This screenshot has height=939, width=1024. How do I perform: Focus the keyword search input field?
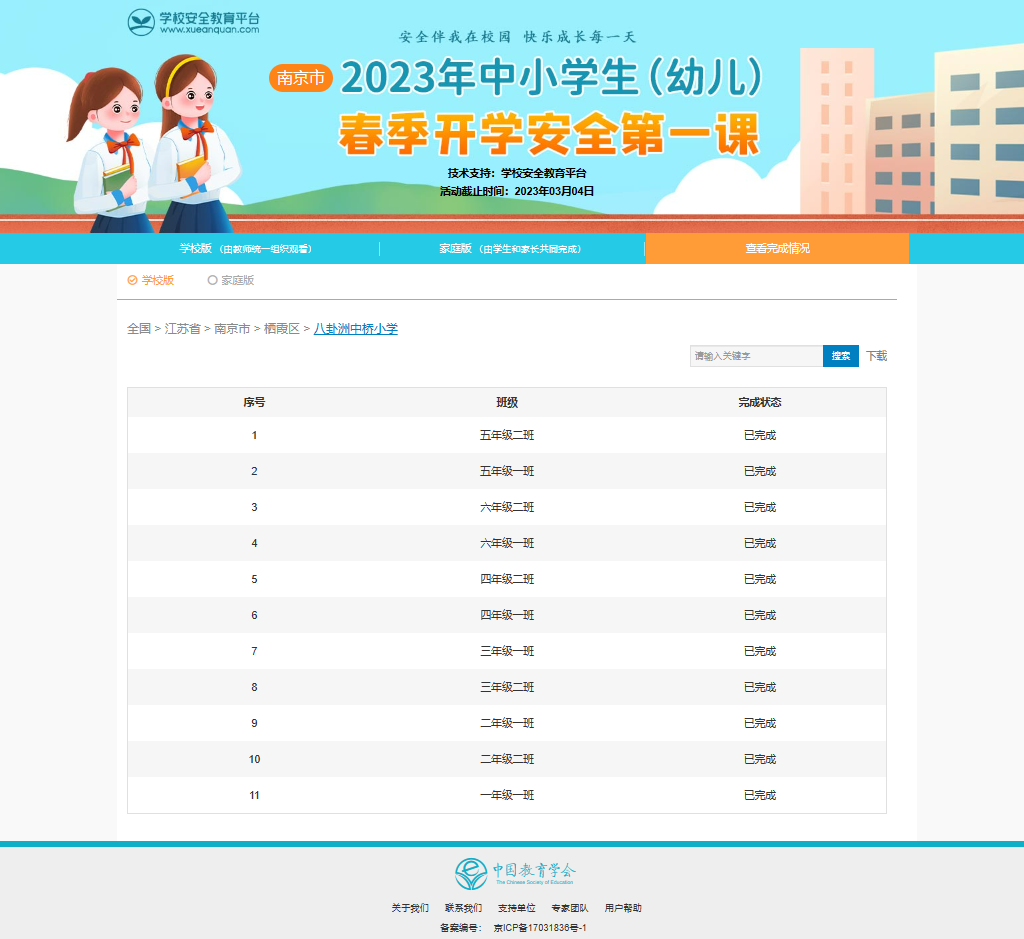point(756,356)
